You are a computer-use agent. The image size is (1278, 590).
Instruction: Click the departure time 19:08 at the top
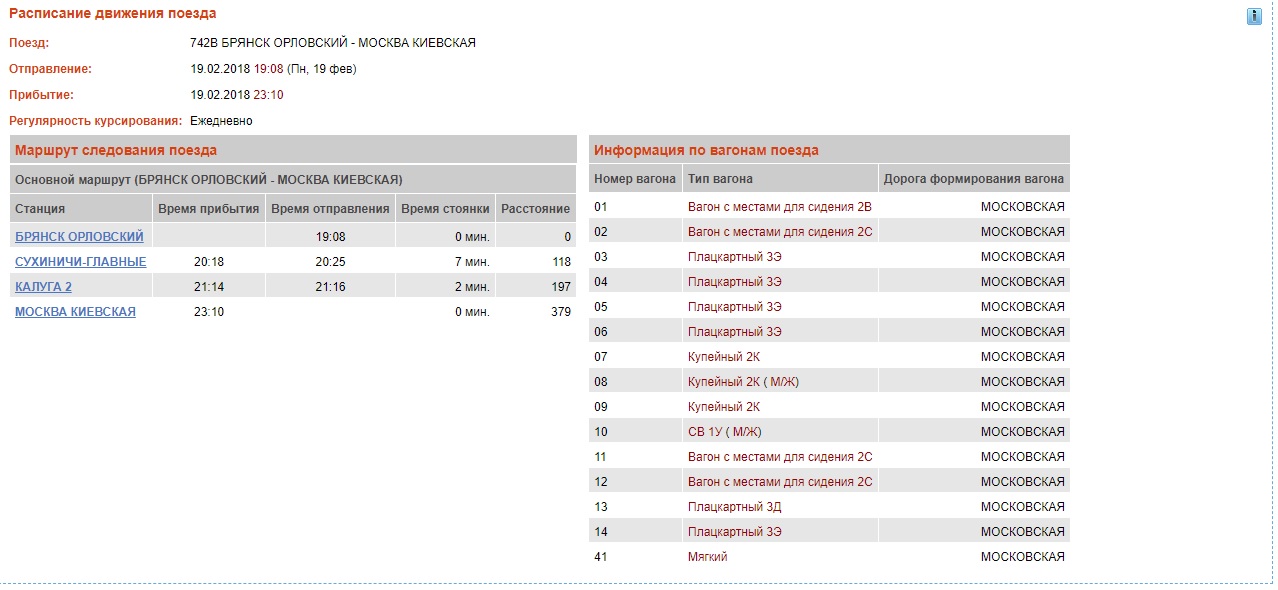[x=268, y=69]
